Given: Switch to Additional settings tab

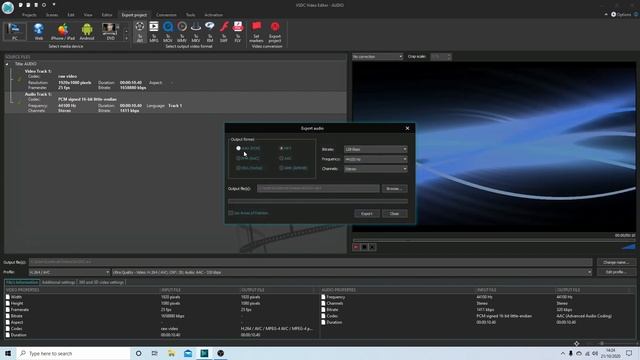Looking at the screenshot, I should 58,282.
